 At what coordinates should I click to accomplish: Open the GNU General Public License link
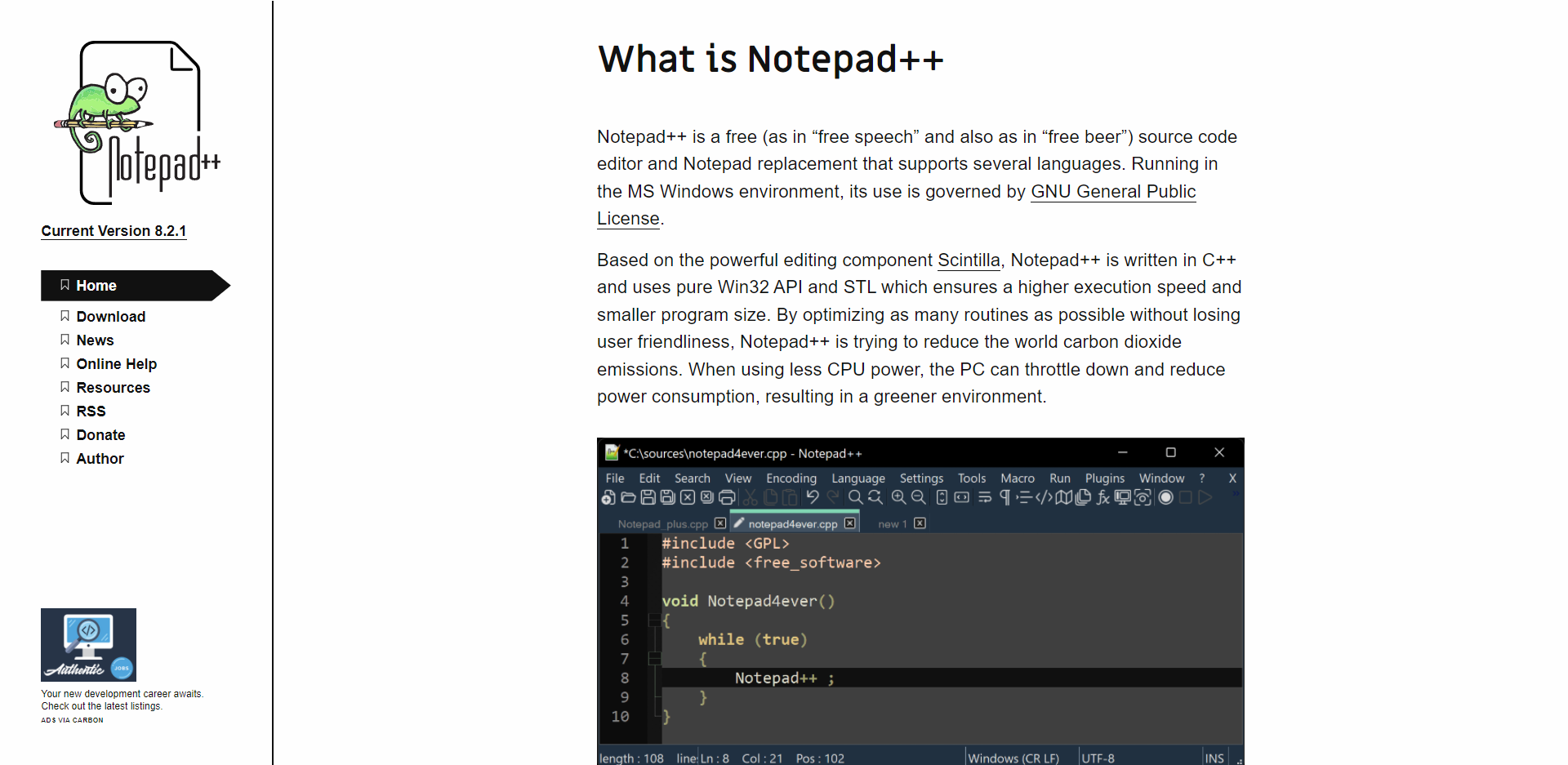[1113, 192]
